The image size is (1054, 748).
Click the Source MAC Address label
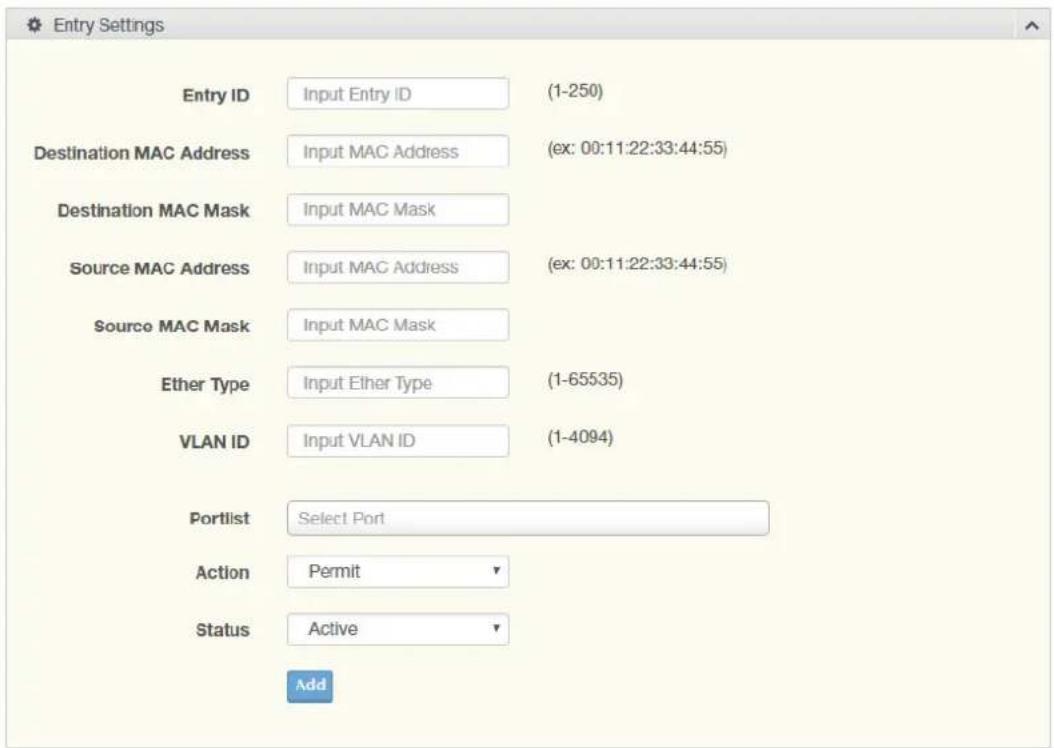point(159,268)
